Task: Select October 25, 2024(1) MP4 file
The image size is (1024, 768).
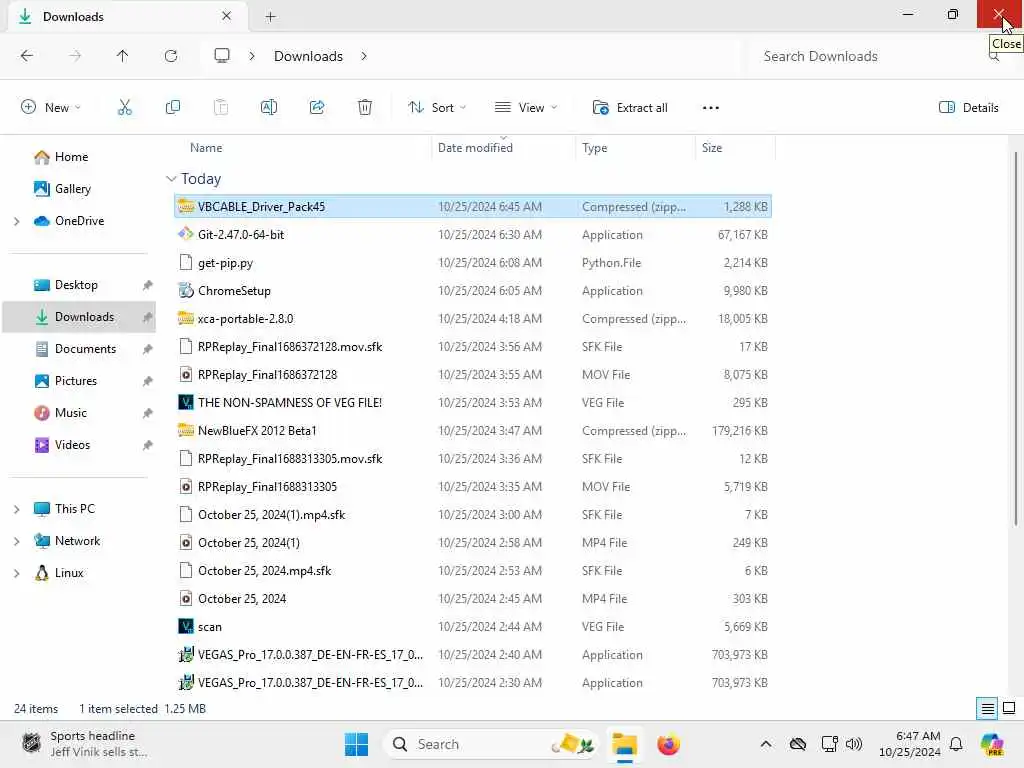Action: (x=473, y=543)
